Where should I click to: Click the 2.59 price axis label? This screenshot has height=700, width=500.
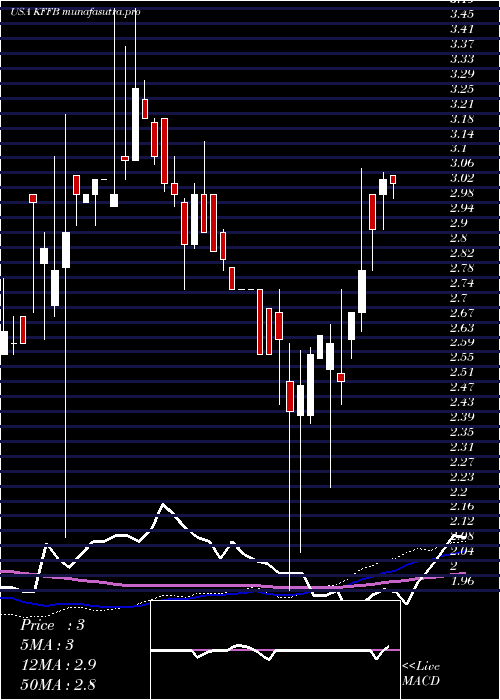[462, 342]
